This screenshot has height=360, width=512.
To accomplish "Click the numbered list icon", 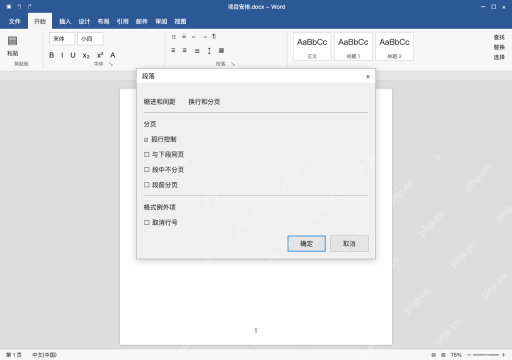I will click(x=184, y=37).
